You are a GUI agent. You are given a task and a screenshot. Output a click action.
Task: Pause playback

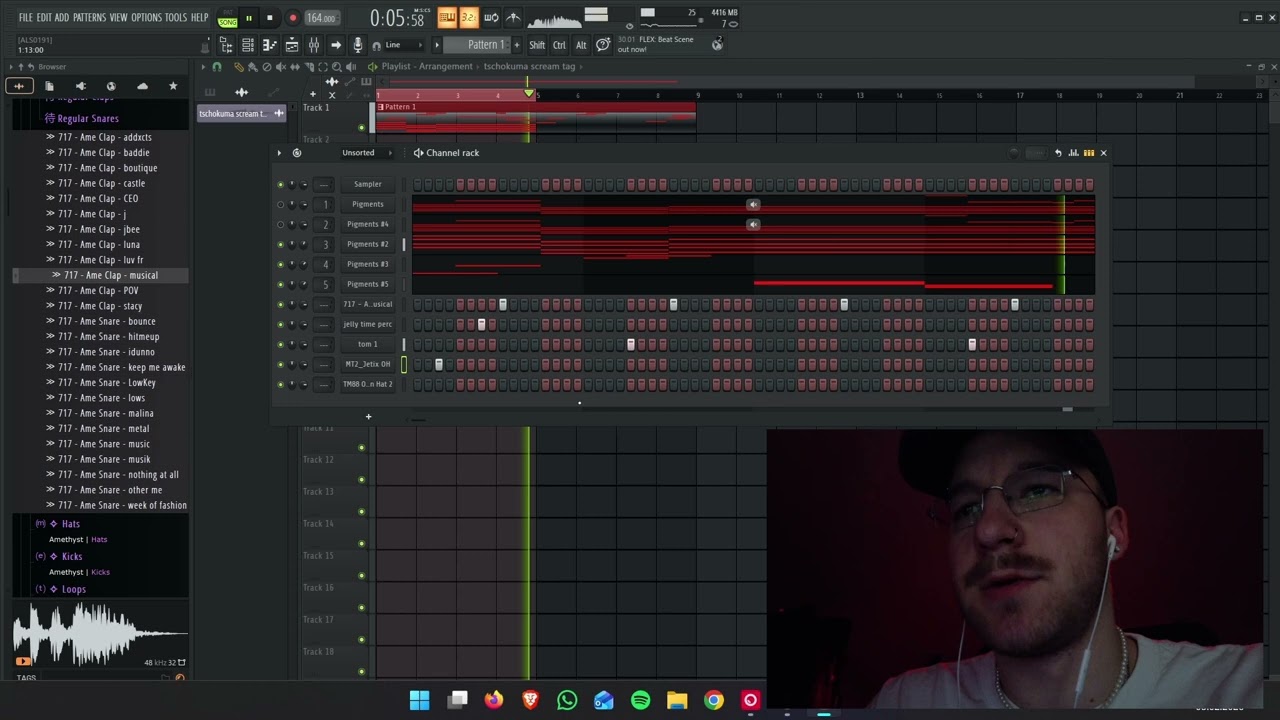248,18
